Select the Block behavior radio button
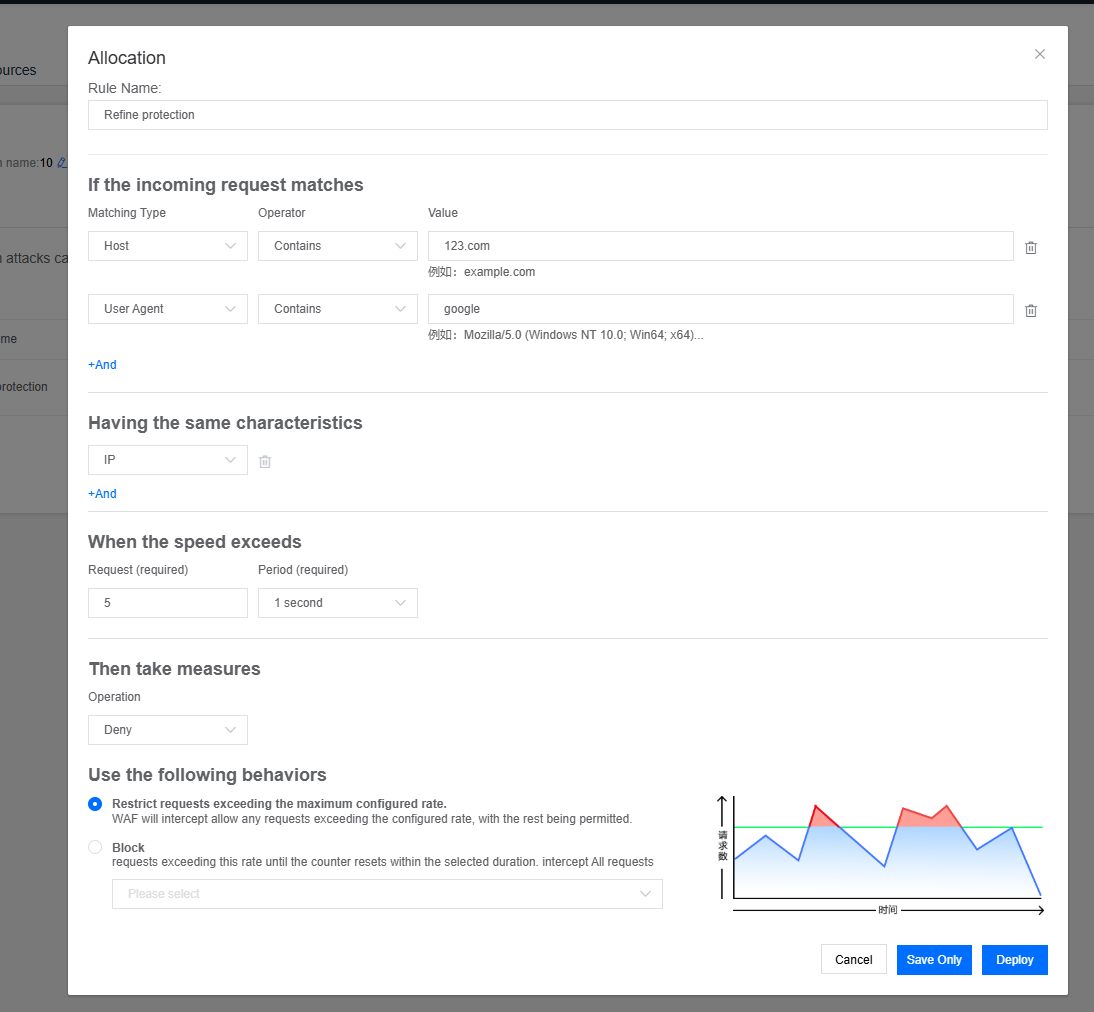The height and width of the screenshot is (1012, 1094). tap(95, 847)
